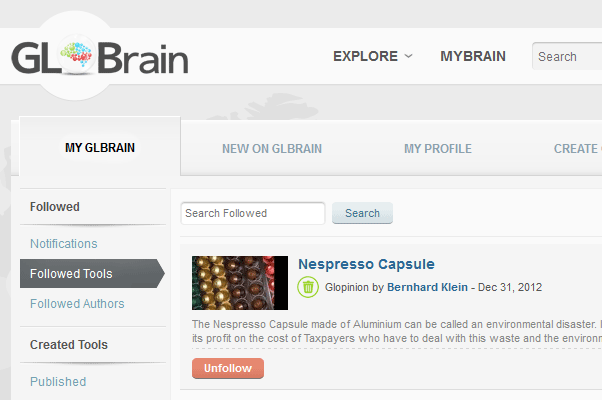Go to MYBRAIN in the top navigation
602x400 pixels.
click(x=473, y=56)
